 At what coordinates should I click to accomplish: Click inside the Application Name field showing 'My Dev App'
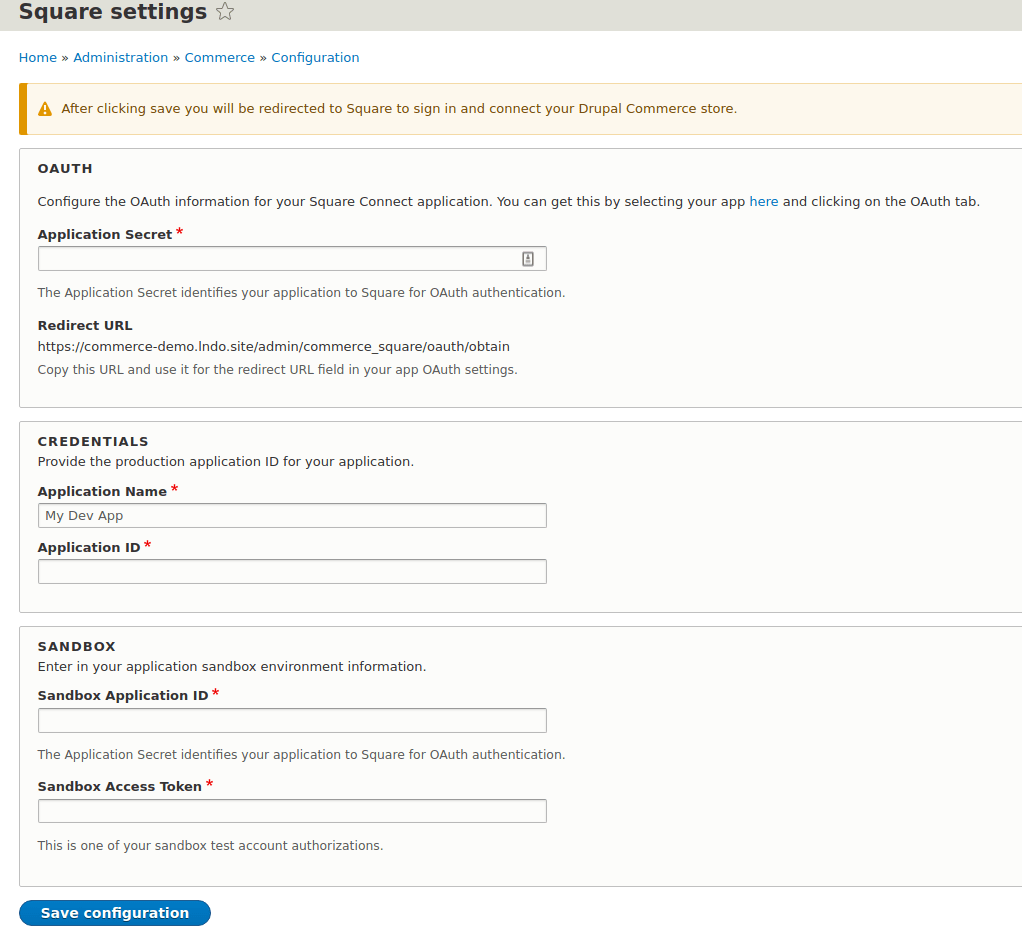click(x=290, y=515)
